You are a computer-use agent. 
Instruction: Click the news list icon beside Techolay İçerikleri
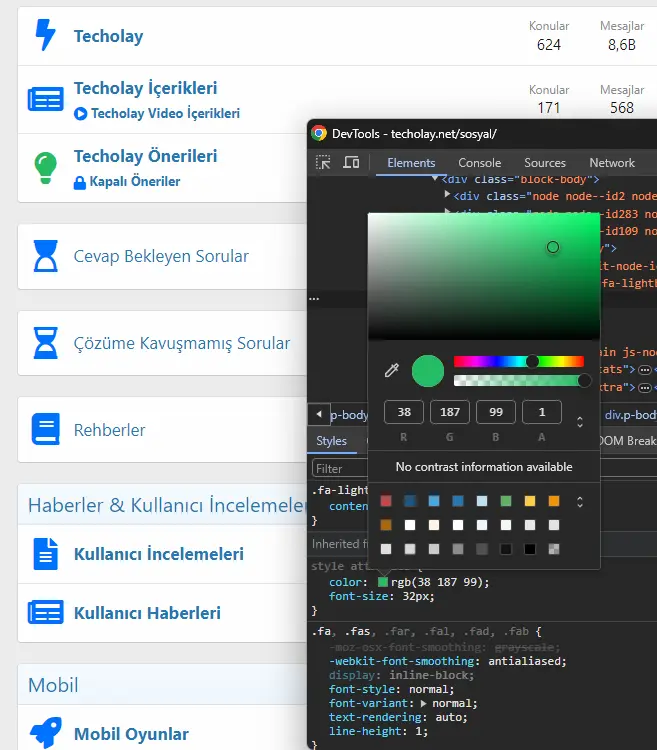click(45, 99)
